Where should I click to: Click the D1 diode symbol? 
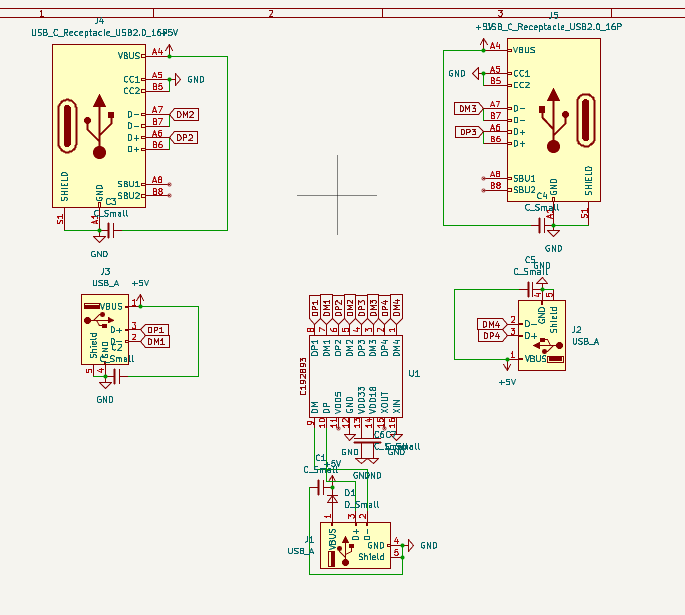(333, 493)
